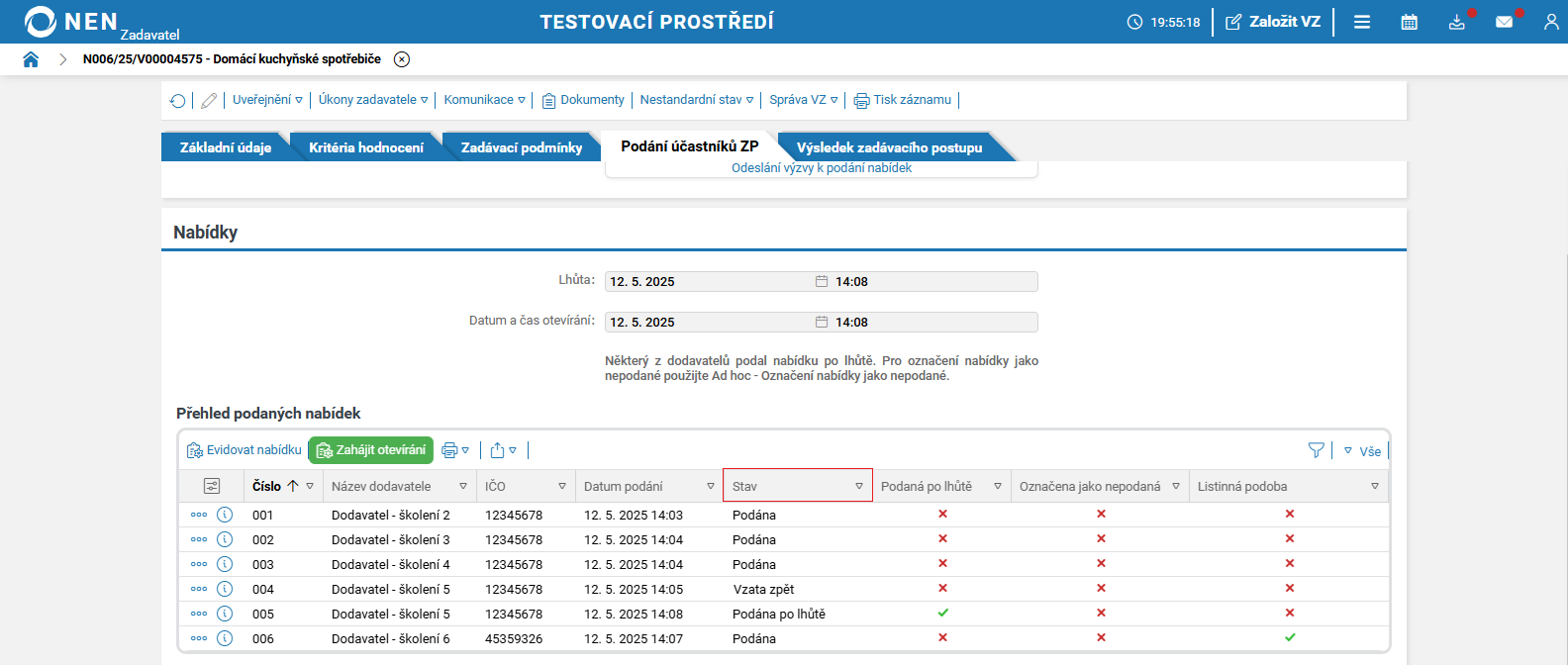Open Dokumenty toolbar item

[x=583, y=100]
